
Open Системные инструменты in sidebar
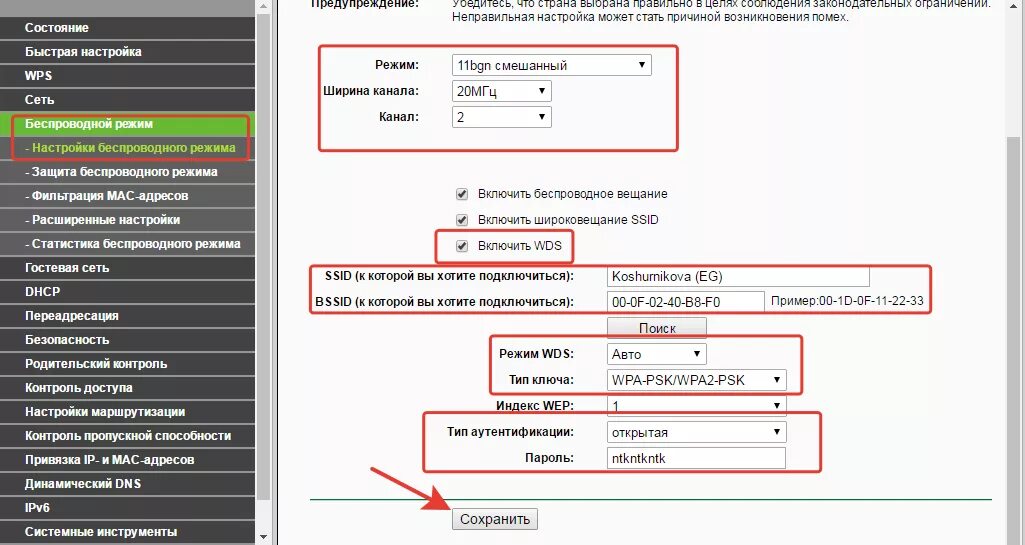point(127,532)
